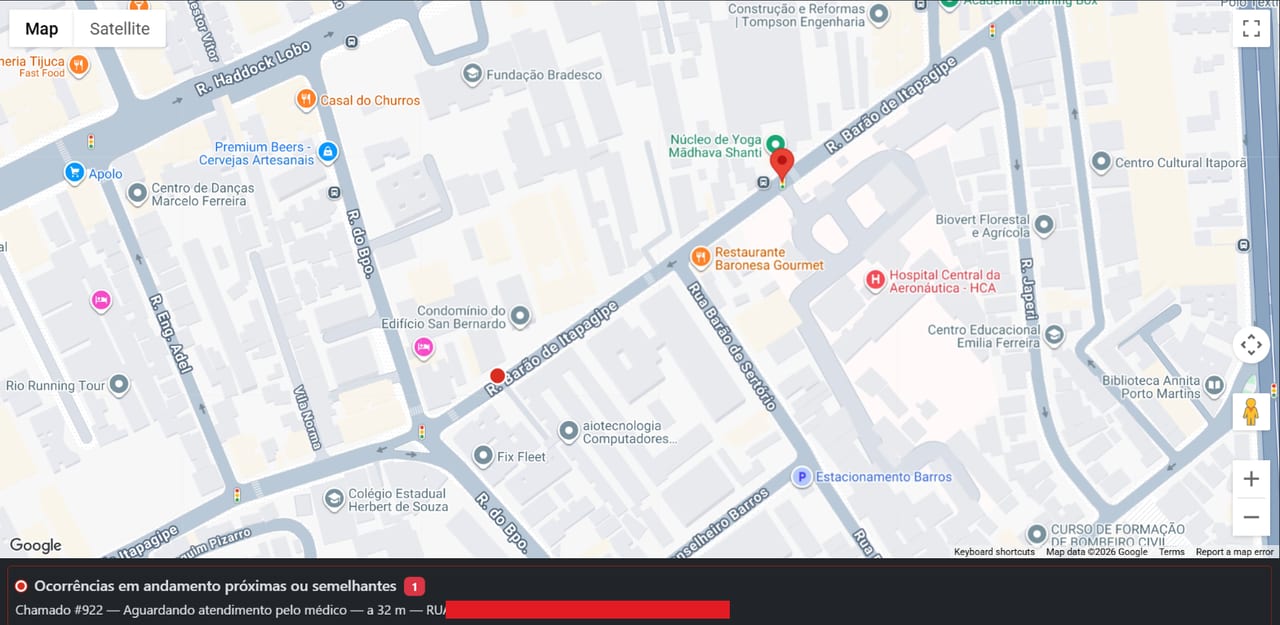Click Condomínio San Bernardo marker icon

519,317
